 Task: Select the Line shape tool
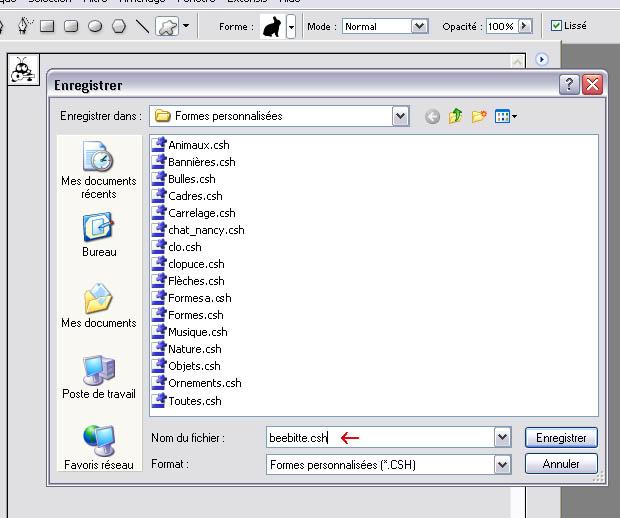click(x=142, y=26)
